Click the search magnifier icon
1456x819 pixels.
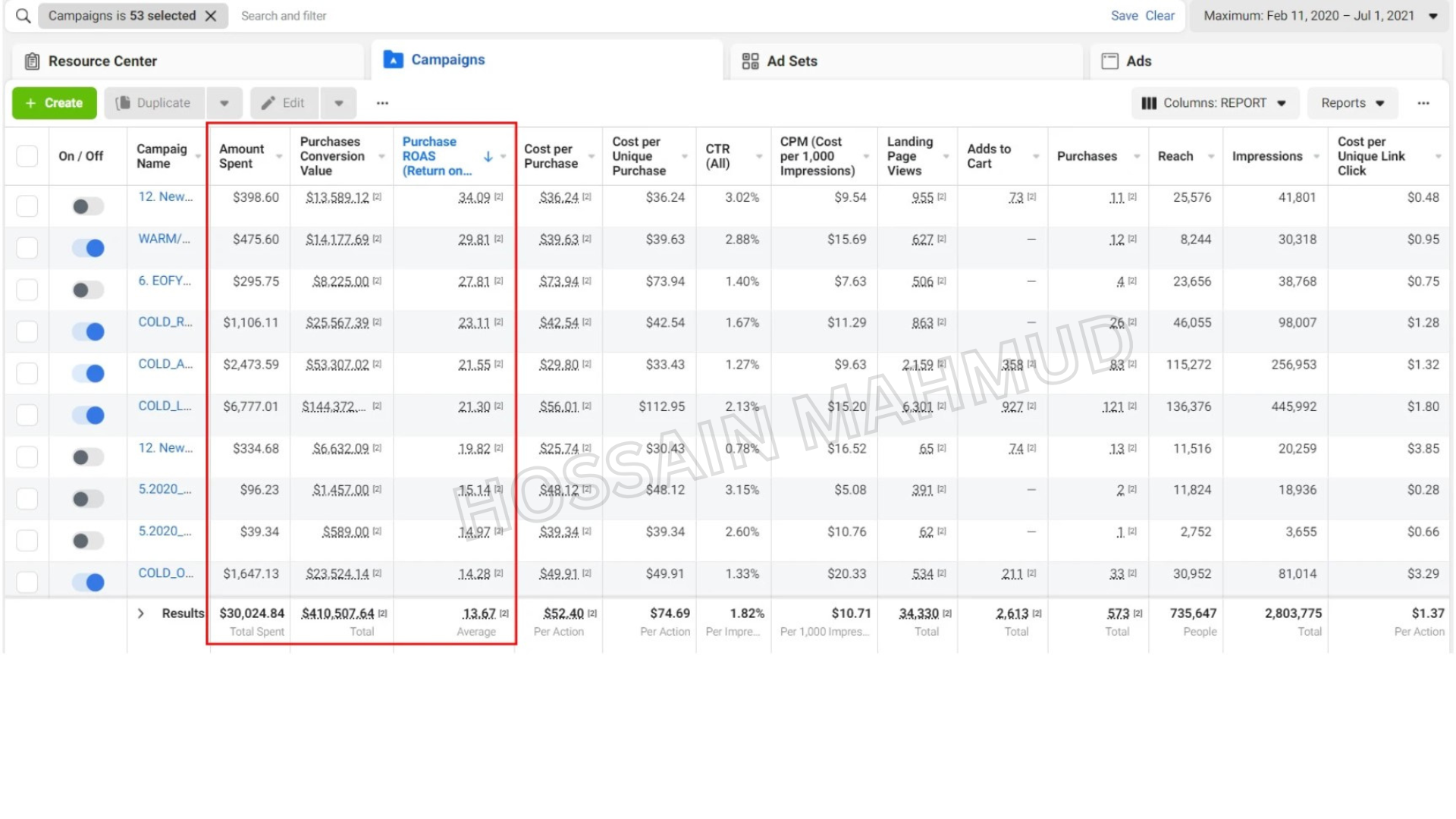click(x=24, y=16)
